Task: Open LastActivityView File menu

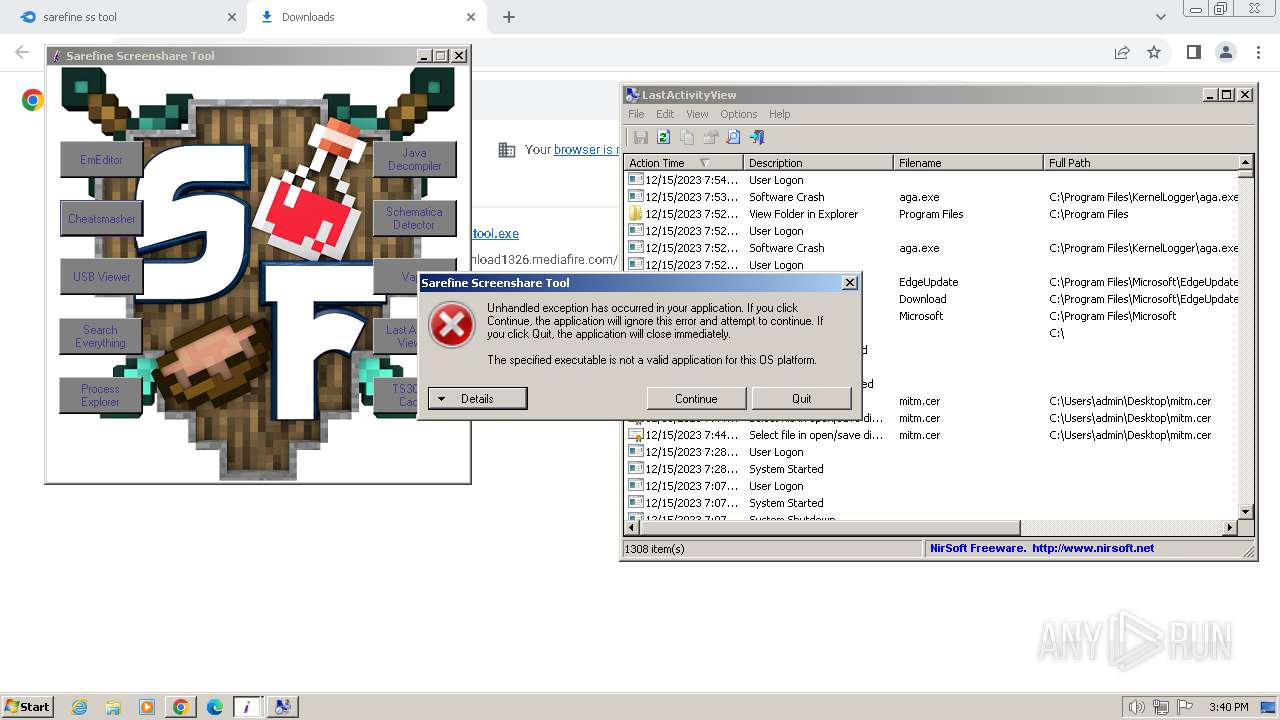Action: (636, 114)
